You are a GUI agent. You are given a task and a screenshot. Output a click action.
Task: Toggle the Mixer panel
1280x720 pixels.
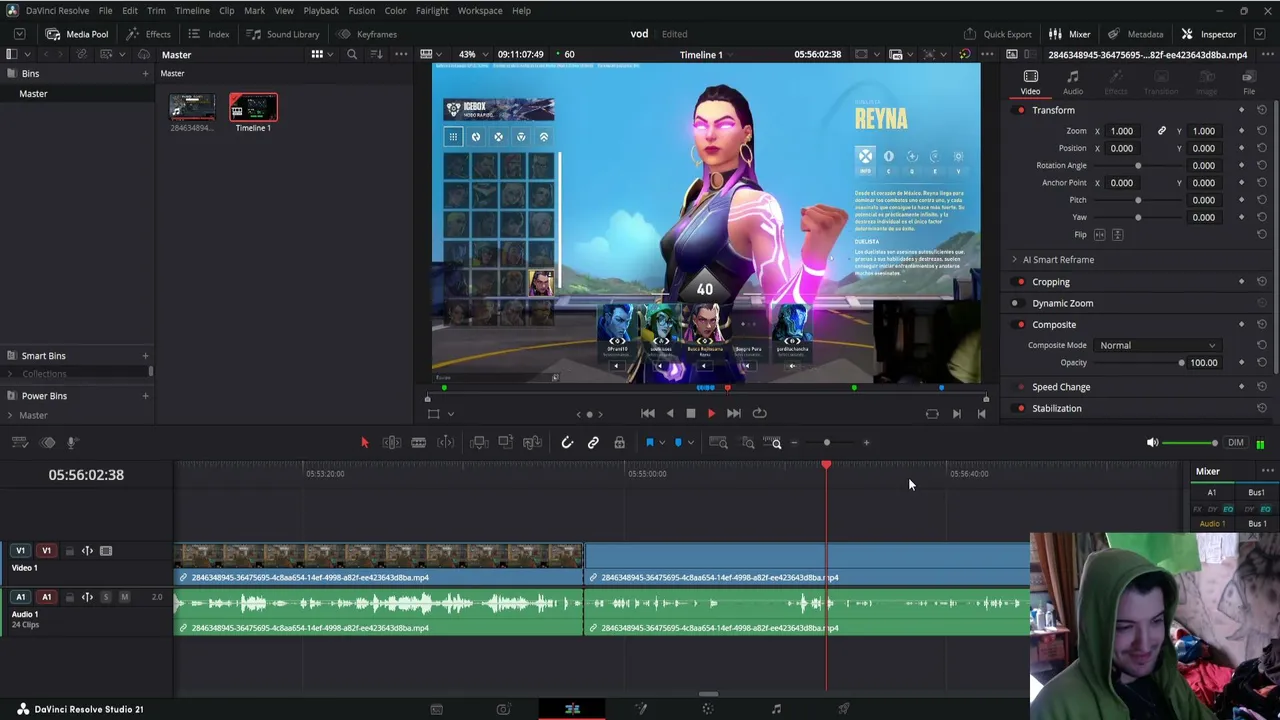(x=1069, y=34)
